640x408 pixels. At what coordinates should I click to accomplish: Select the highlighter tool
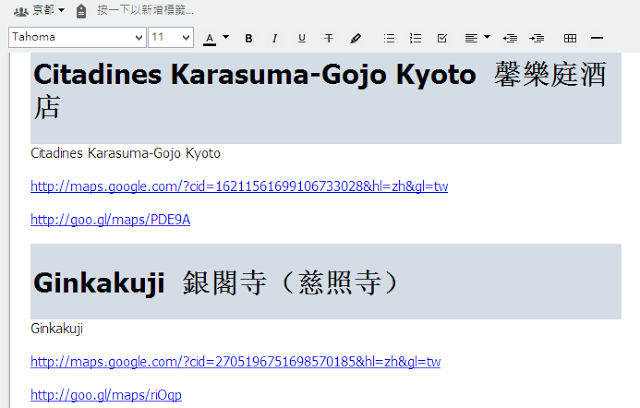tap(356, 38)
